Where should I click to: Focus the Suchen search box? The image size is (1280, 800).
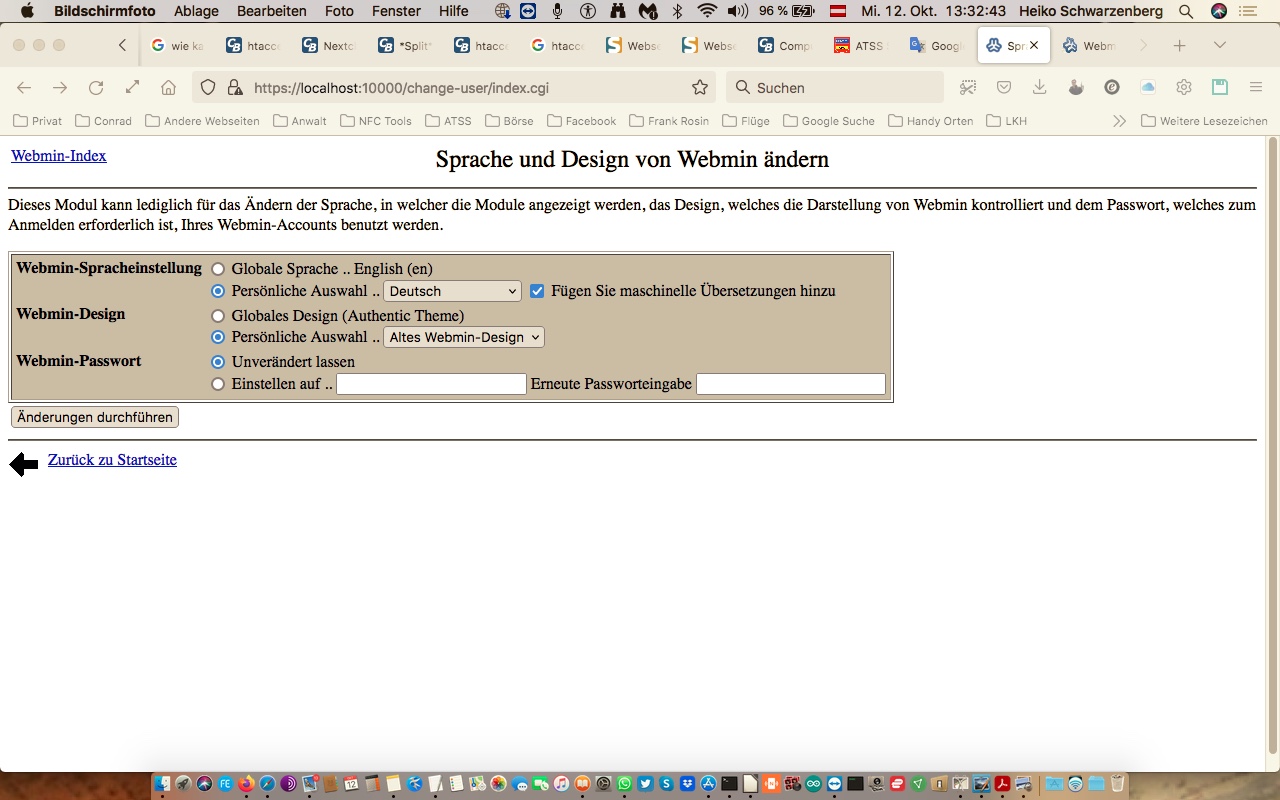pos(835,88)
